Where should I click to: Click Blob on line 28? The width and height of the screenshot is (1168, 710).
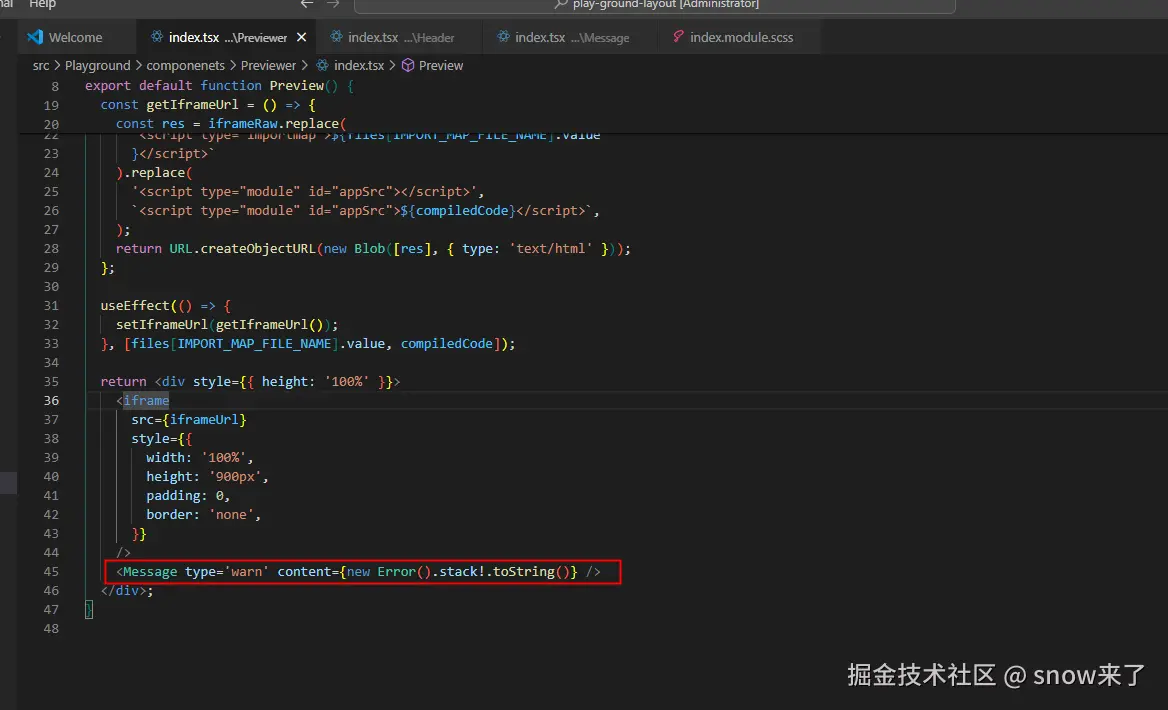click(369, 249)
